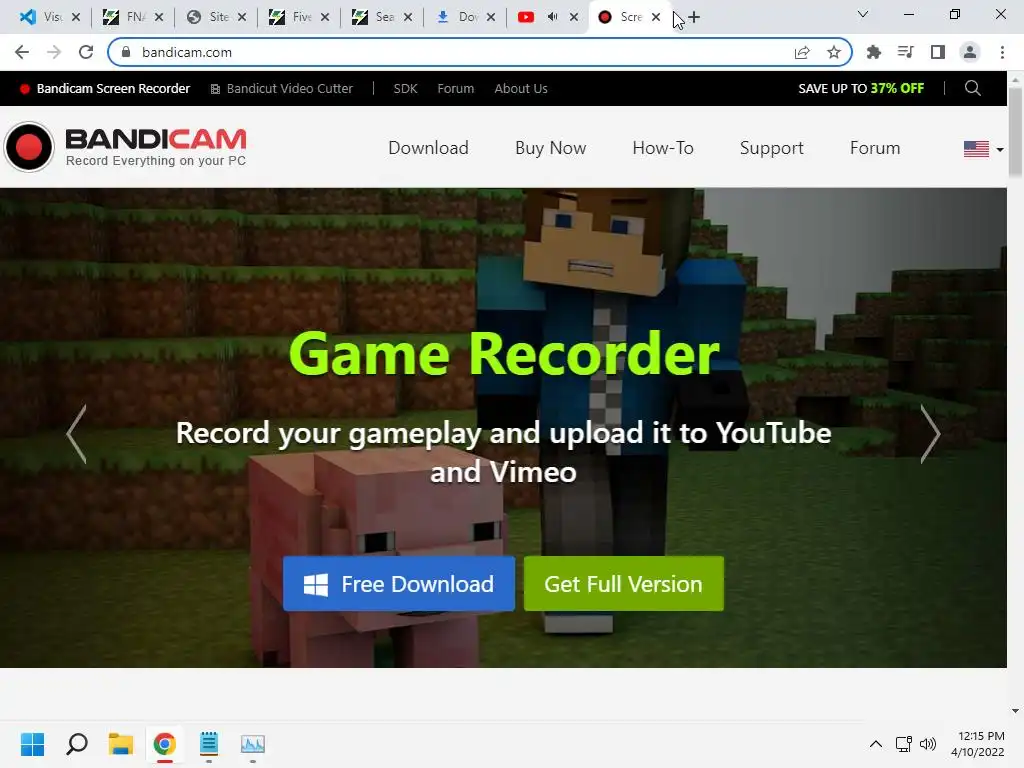The image size is (1024, 768).
Task: Close the Visual Studio Code tab
Action: 76,17
